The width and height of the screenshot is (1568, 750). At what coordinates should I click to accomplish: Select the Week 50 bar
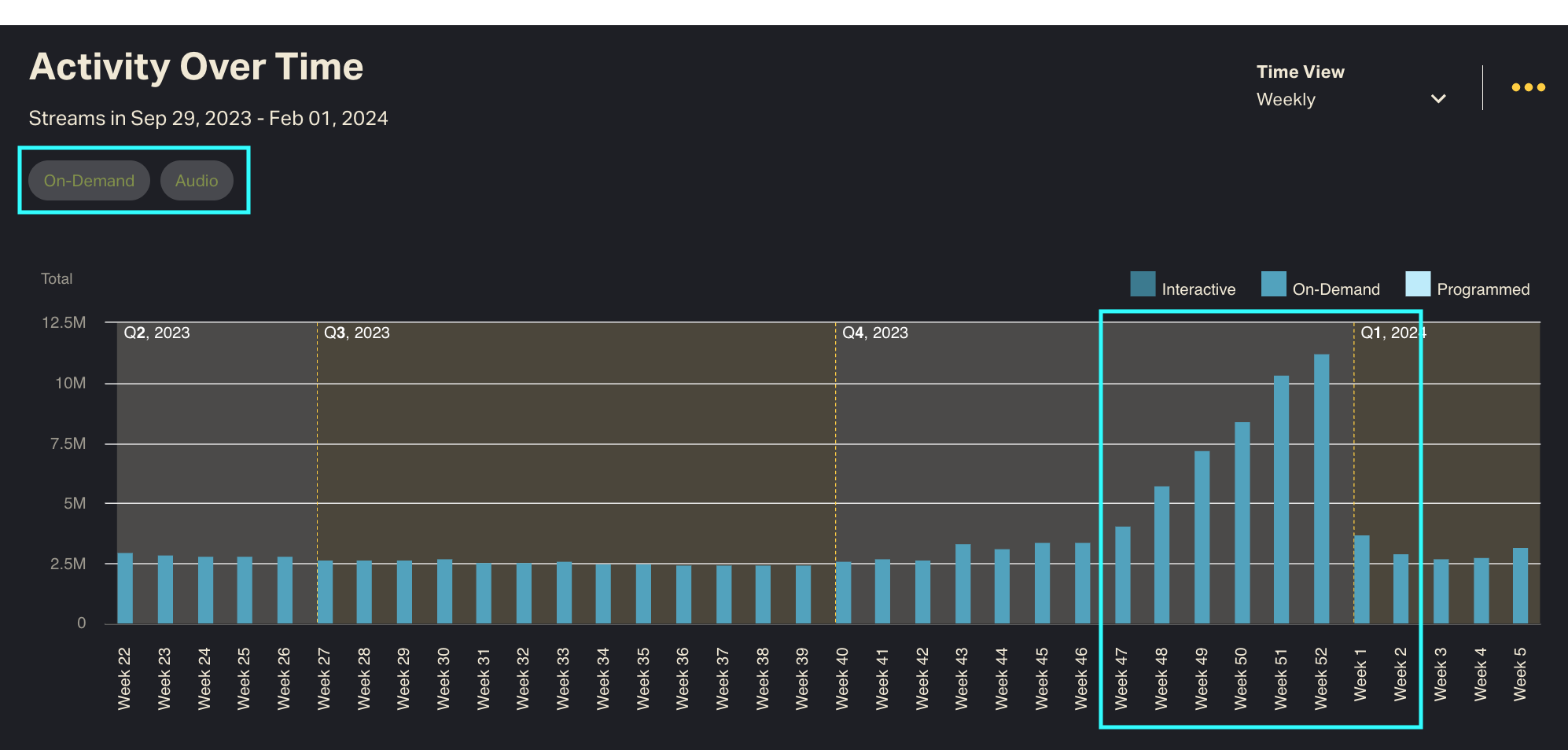(1242, 523)
